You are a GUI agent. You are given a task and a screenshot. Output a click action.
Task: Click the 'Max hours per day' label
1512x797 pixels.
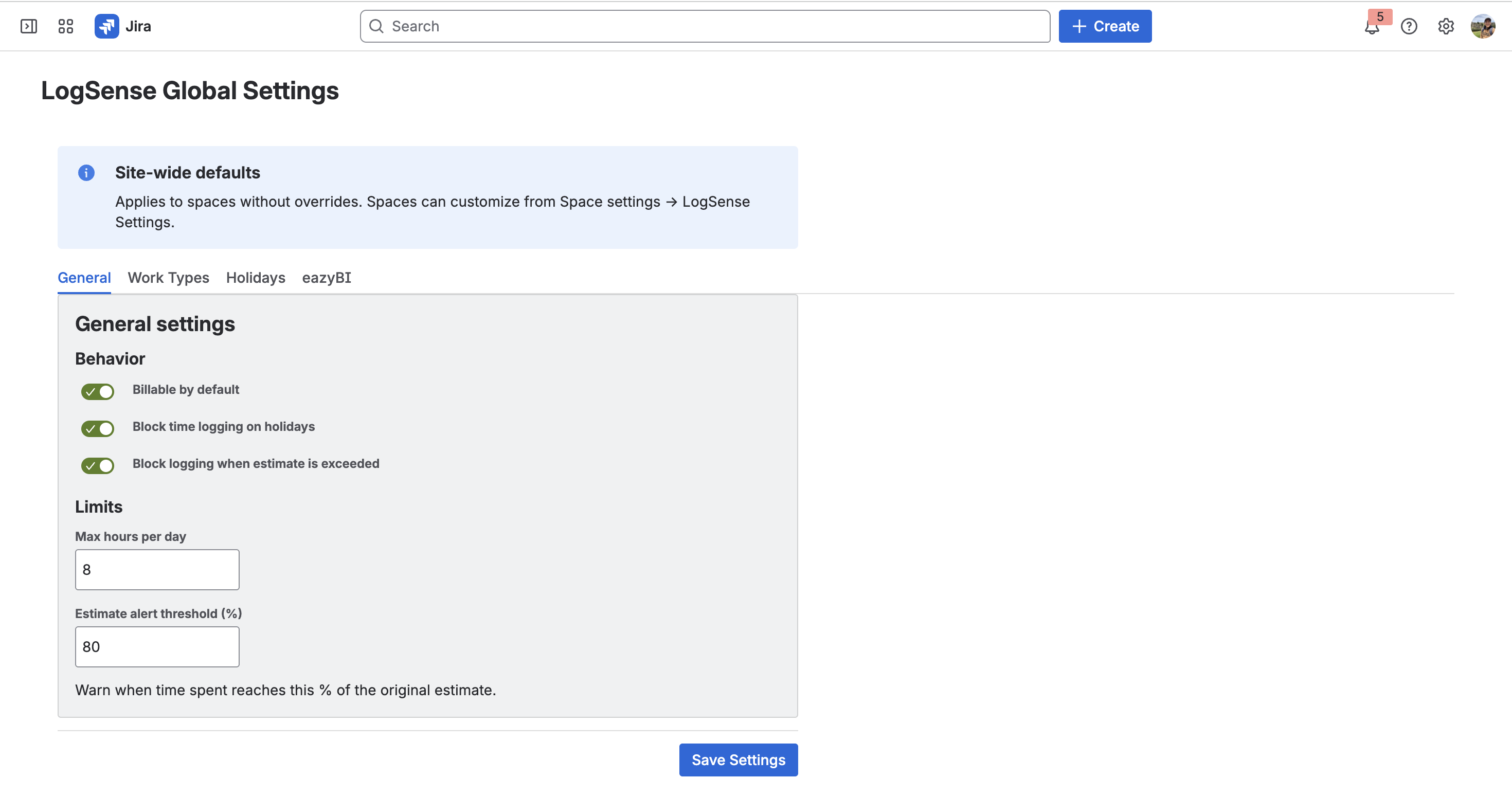click(130, 536)
